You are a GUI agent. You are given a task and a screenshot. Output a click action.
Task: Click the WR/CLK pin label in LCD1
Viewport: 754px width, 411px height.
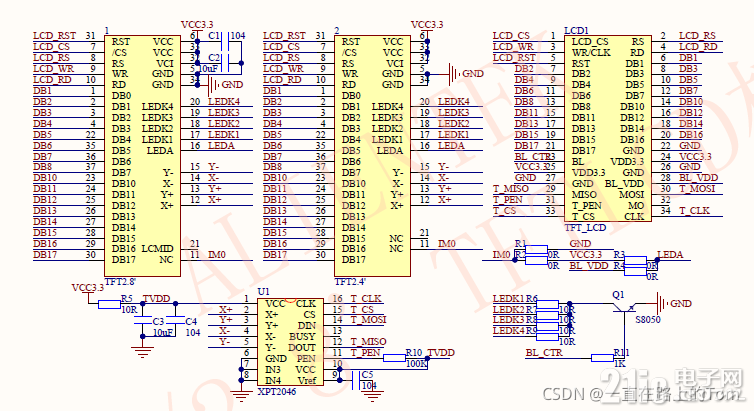coord(591,52)
